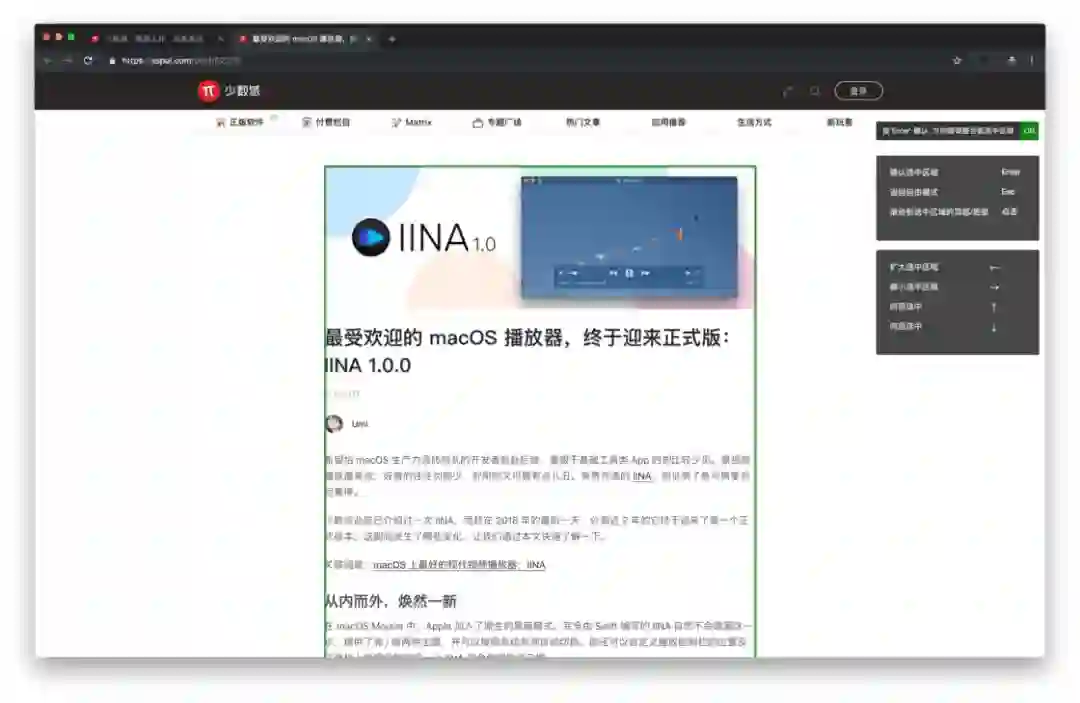Bookmark this page with the star icon
Image resolution: width=1080 pixels, height=703 pixels.
[x=957, y=61]
